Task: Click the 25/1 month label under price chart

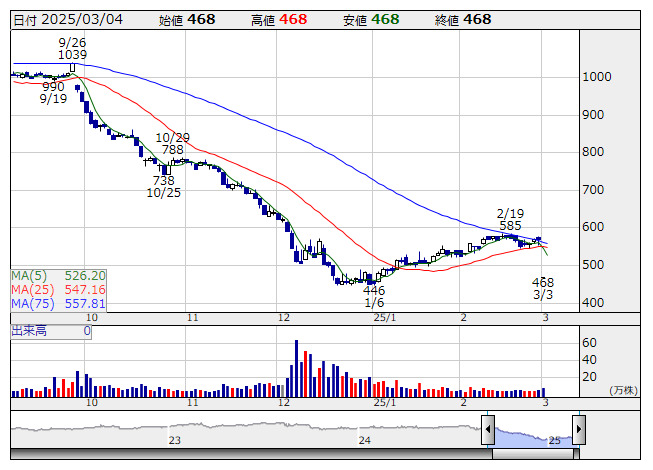Action: click(x=385, y=318)
